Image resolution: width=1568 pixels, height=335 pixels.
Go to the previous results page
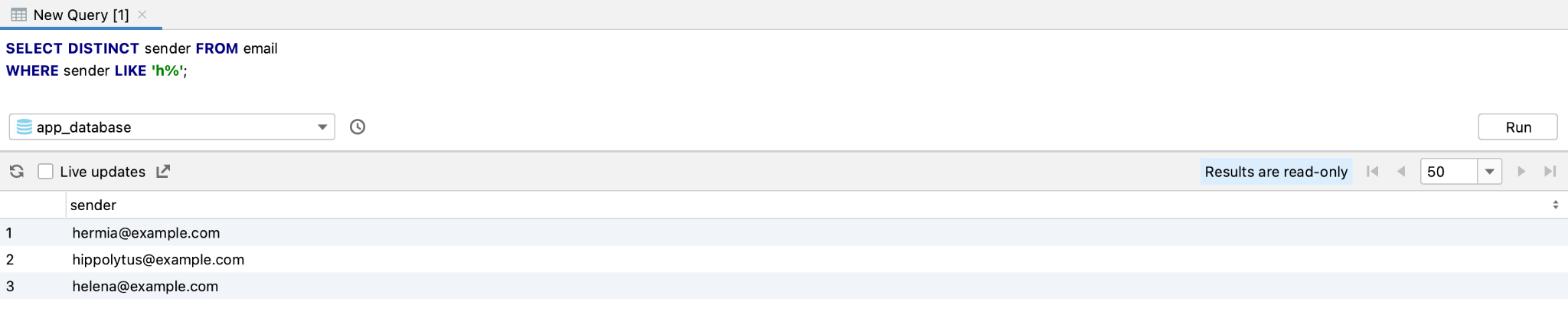pos(1401,172)
